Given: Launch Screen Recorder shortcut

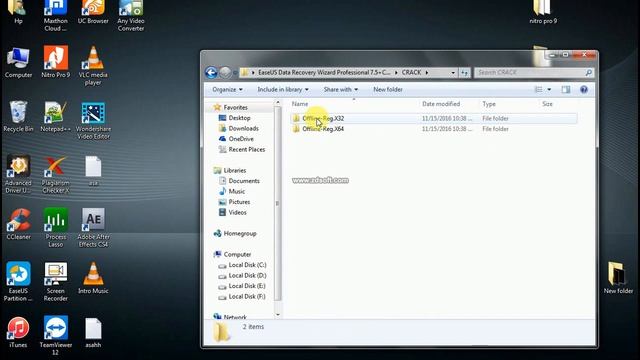Looking at the screenshot, I should coord(56,282).
